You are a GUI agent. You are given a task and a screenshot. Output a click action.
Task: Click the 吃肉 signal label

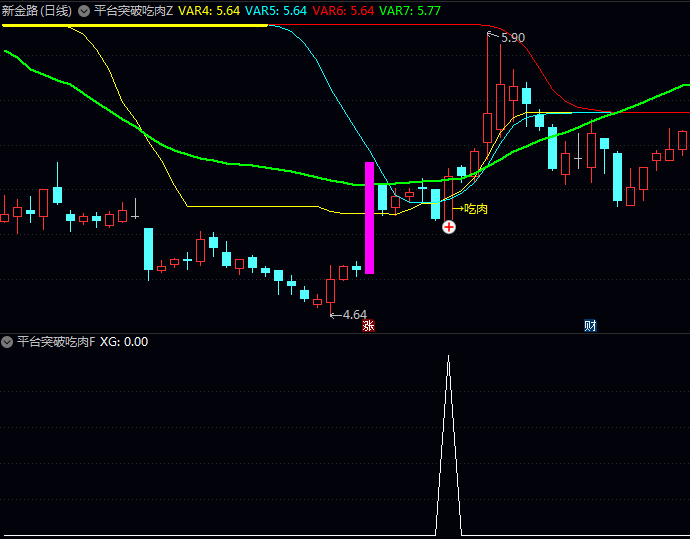[476, 209]
